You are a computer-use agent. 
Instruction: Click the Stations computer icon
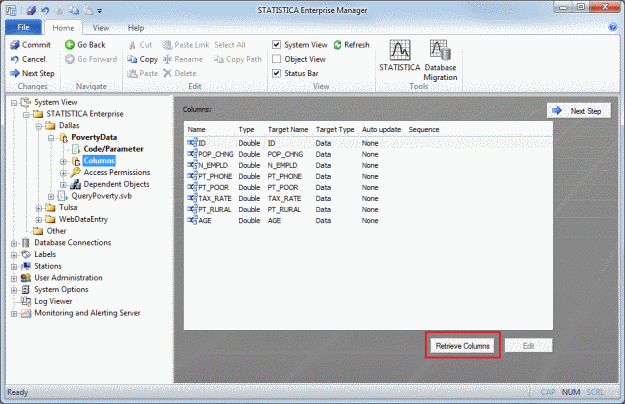pos(26,266)
